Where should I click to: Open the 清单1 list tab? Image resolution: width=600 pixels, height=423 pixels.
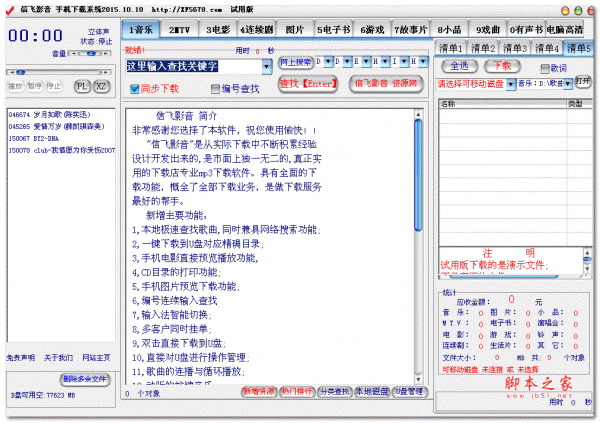(451, 48)
